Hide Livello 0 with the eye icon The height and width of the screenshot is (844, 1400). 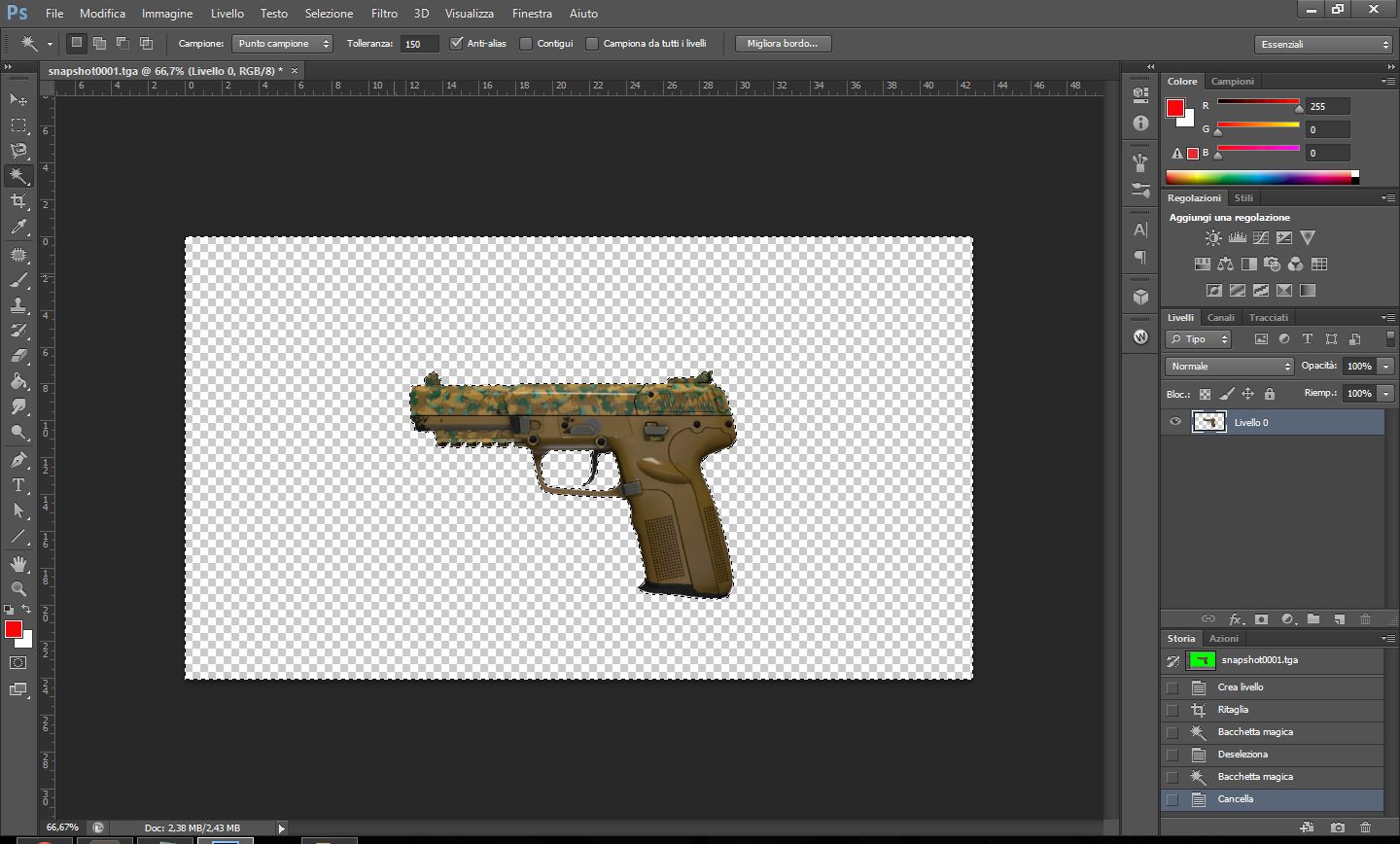[x=1174, y=422]
